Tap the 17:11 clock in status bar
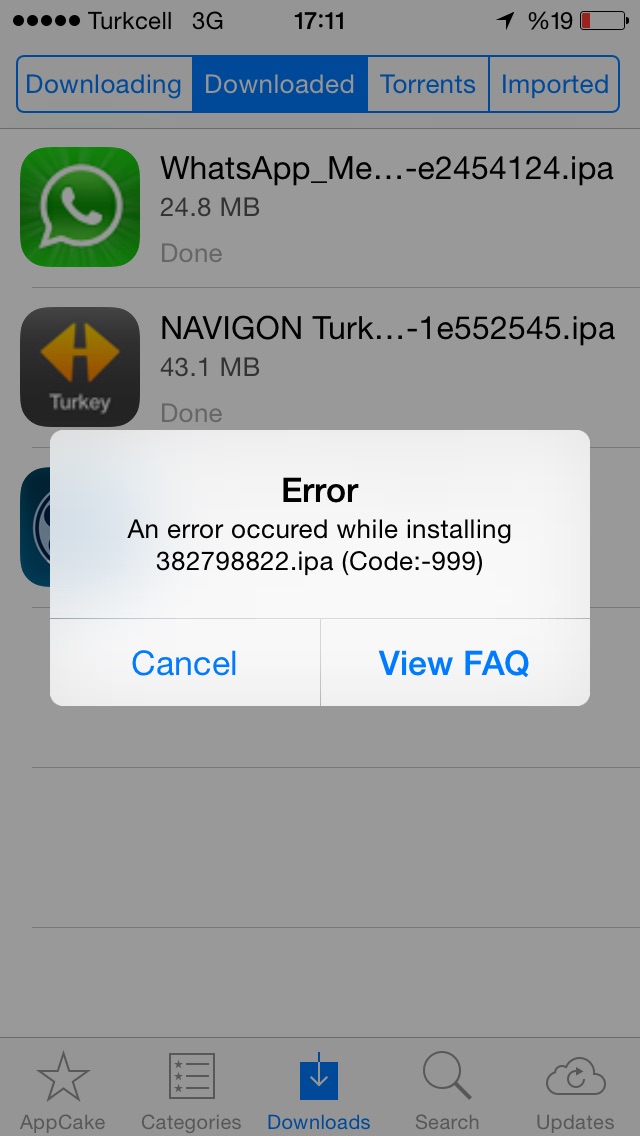Screen dimensions: 640x1136 319,21
